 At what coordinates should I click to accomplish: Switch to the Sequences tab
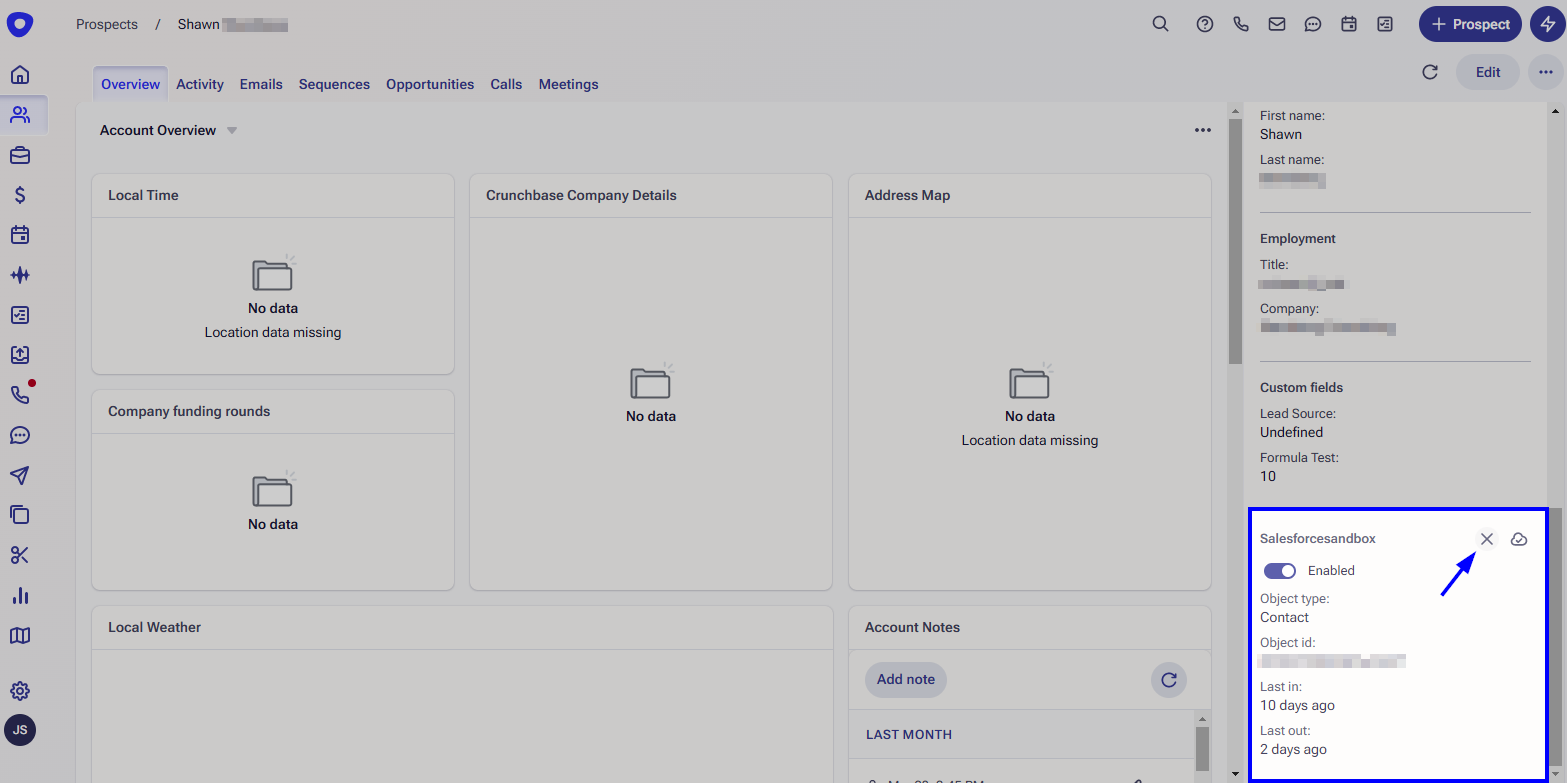[x=334, y=84]
